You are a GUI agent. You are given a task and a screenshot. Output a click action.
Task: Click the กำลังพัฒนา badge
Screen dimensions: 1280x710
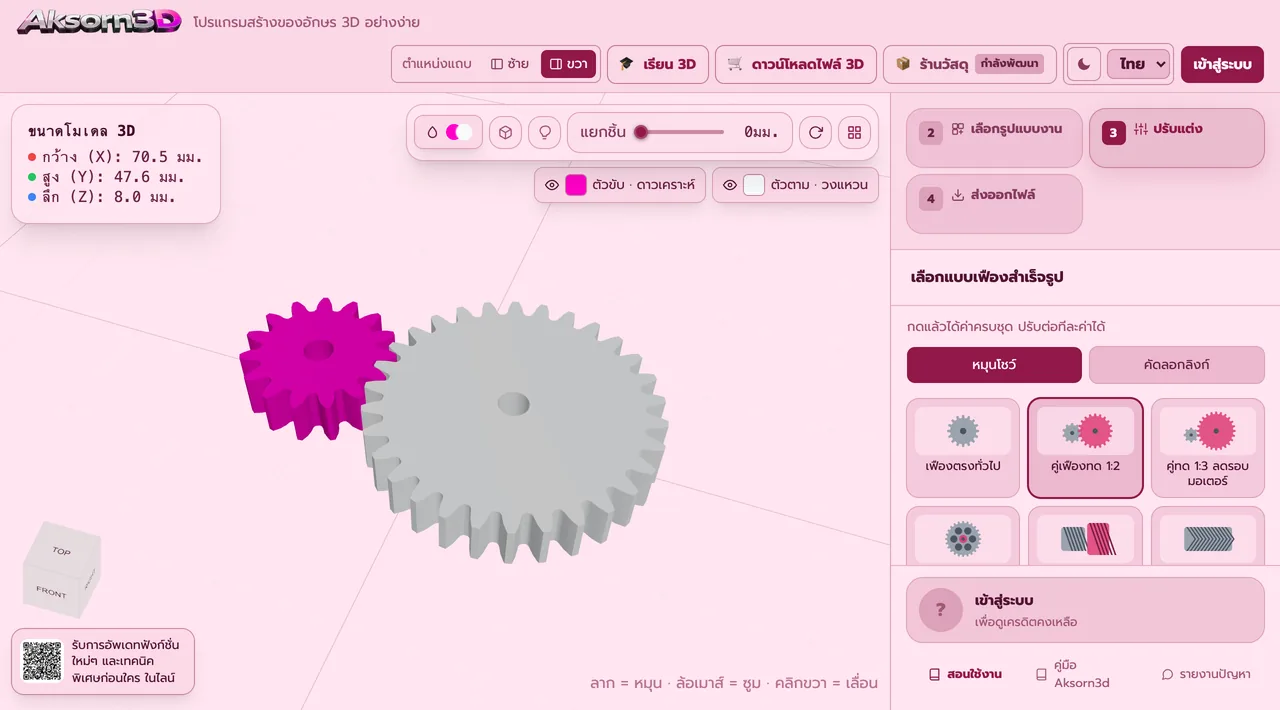(x=1009, y=64)
